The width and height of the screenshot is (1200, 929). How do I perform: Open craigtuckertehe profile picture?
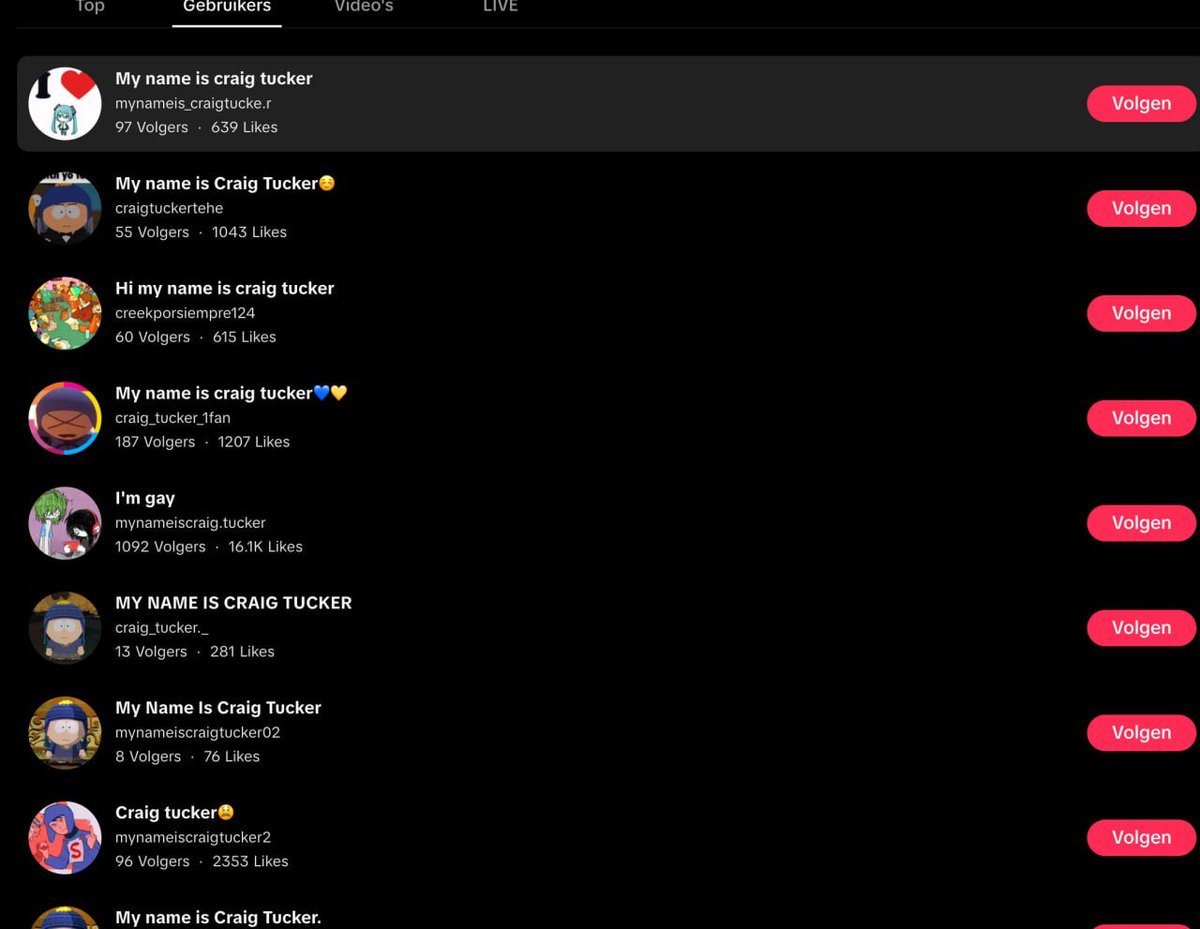click(65, 208)
